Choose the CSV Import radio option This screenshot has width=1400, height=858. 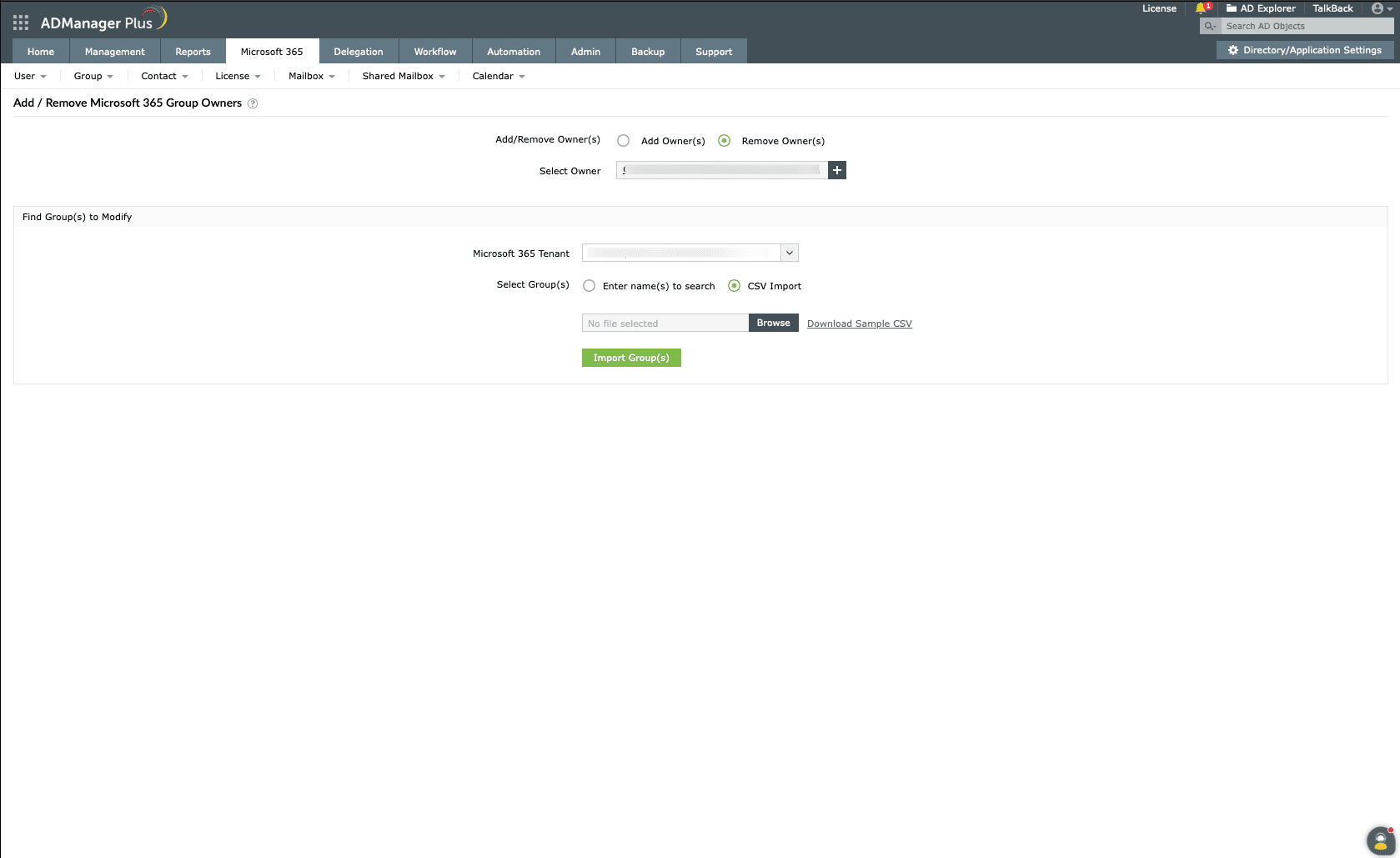(734, 286)
